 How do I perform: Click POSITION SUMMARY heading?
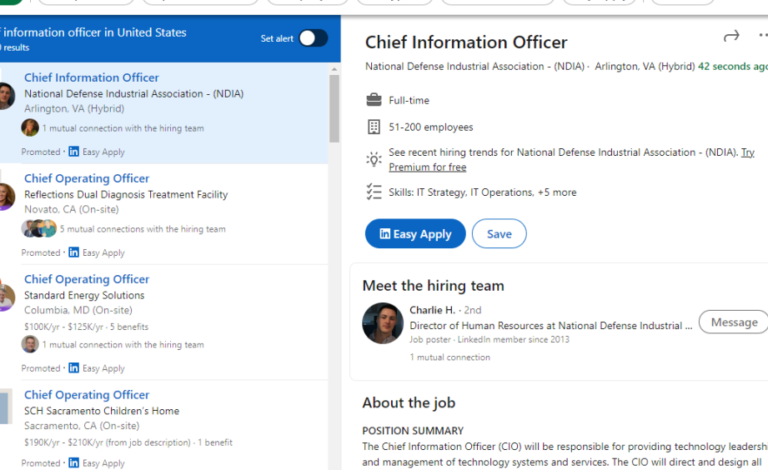pos(413,431)
